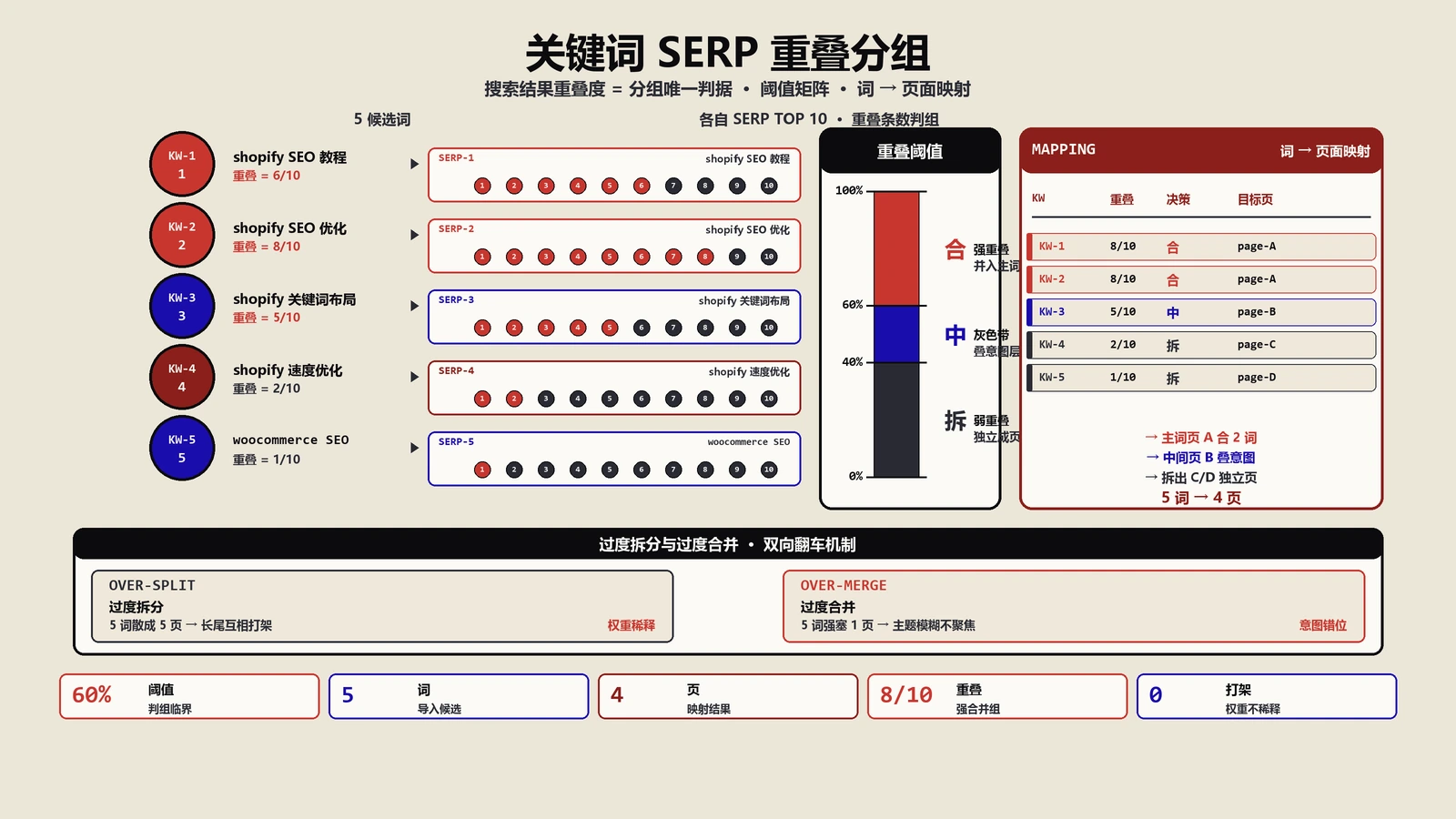Image resolution: width=1456 pixels, height=819 pixels.
Task: Click the → 主词页 A 合 2 词 line
Action: (x=1201, y=438)
